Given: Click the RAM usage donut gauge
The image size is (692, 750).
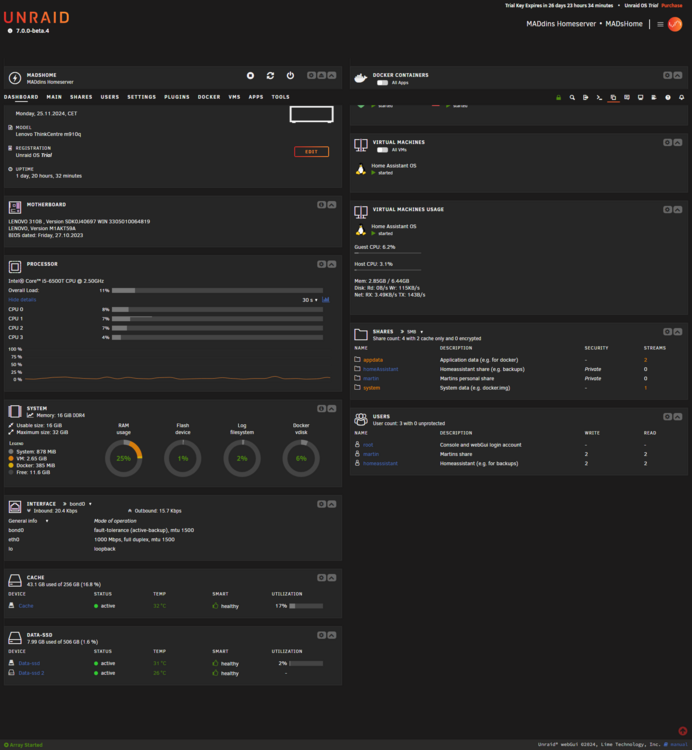Looking at the screenshot, I should (123, 458).
